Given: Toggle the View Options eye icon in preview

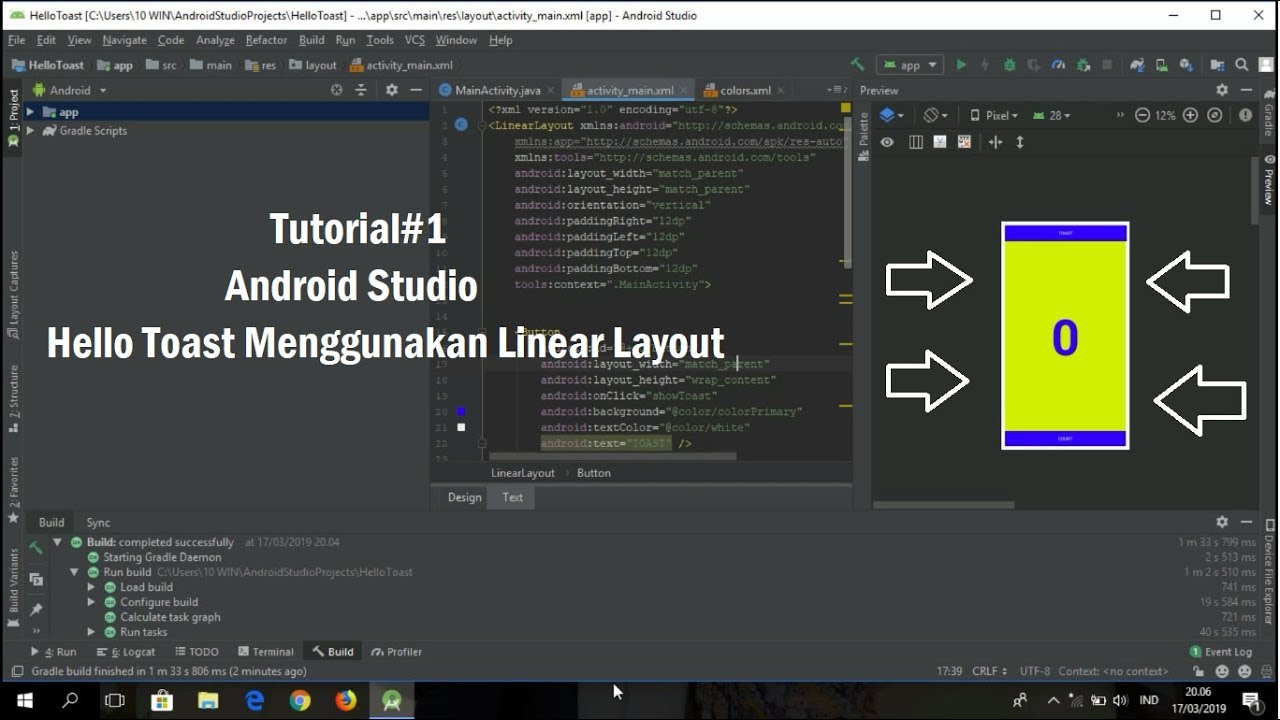Looking at the screenshot, I should 887,142.
